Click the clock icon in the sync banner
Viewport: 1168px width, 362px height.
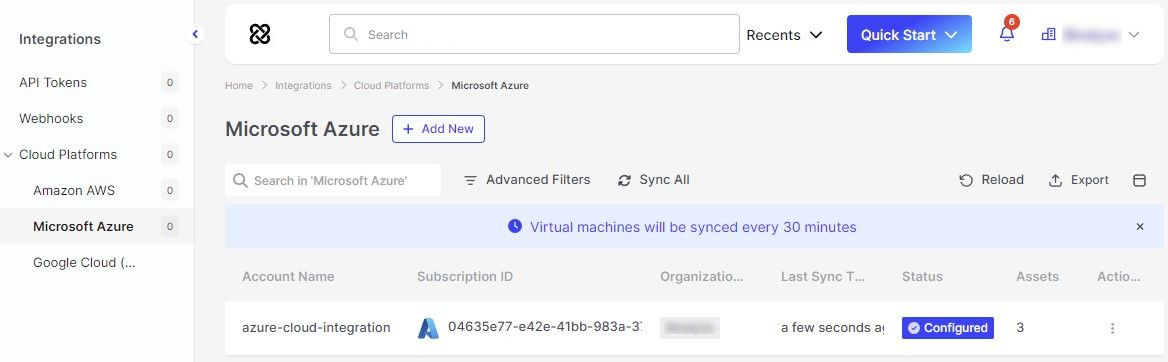515,226
